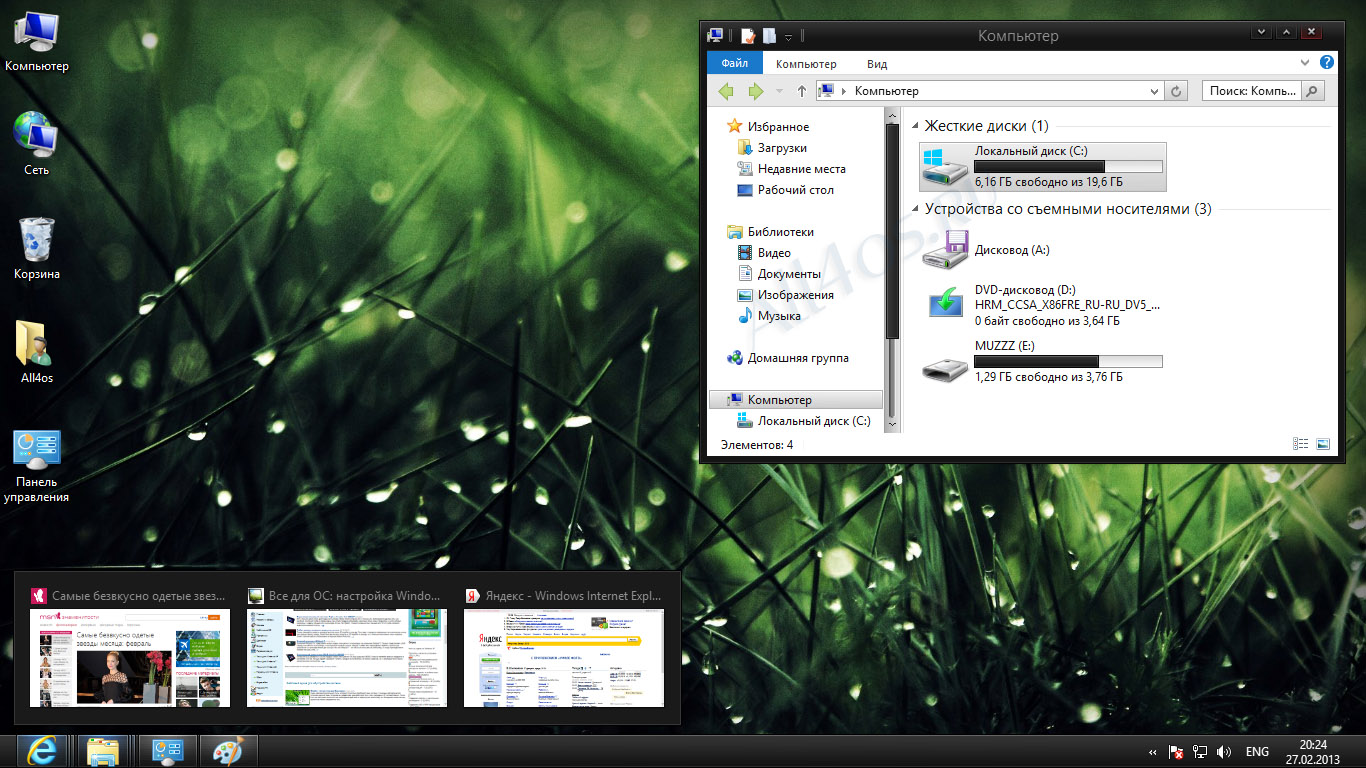This screenshot has height=768, width=1366.
Task: Select Компьютер in the navigation pane
Action: click(796, 400)
